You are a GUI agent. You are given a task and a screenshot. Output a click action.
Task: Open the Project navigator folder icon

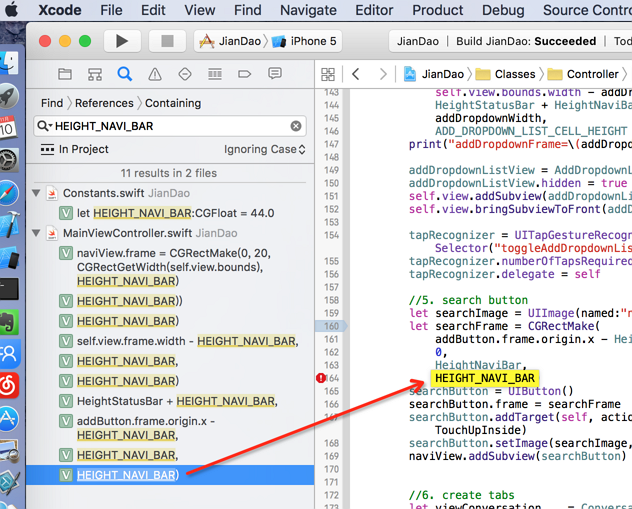65,74
